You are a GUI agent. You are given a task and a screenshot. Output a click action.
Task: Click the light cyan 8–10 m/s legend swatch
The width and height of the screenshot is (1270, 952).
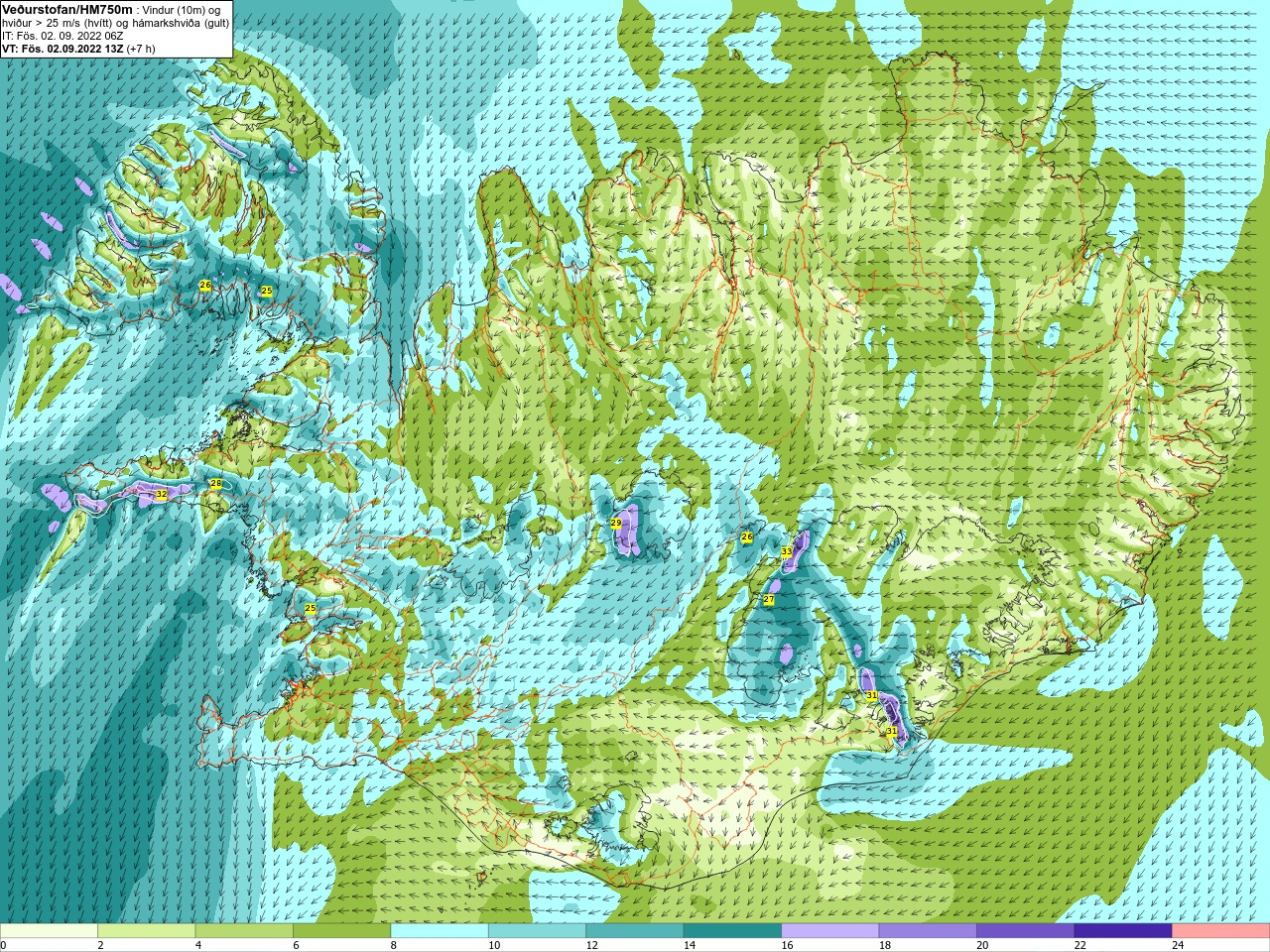pos(440,931)
